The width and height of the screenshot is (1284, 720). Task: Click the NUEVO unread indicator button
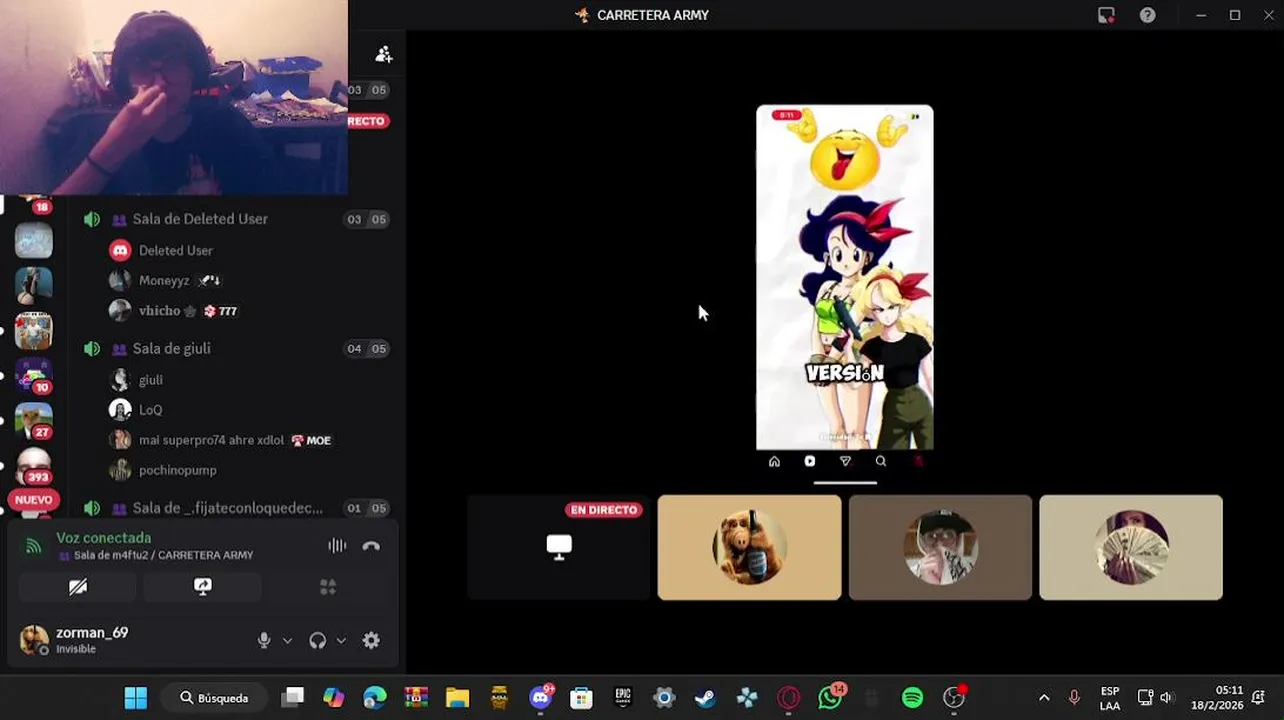33,500
